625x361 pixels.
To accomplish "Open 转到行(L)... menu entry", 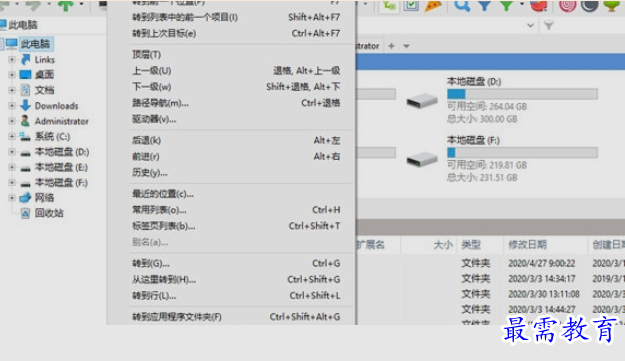I will (x=236, y=296).
